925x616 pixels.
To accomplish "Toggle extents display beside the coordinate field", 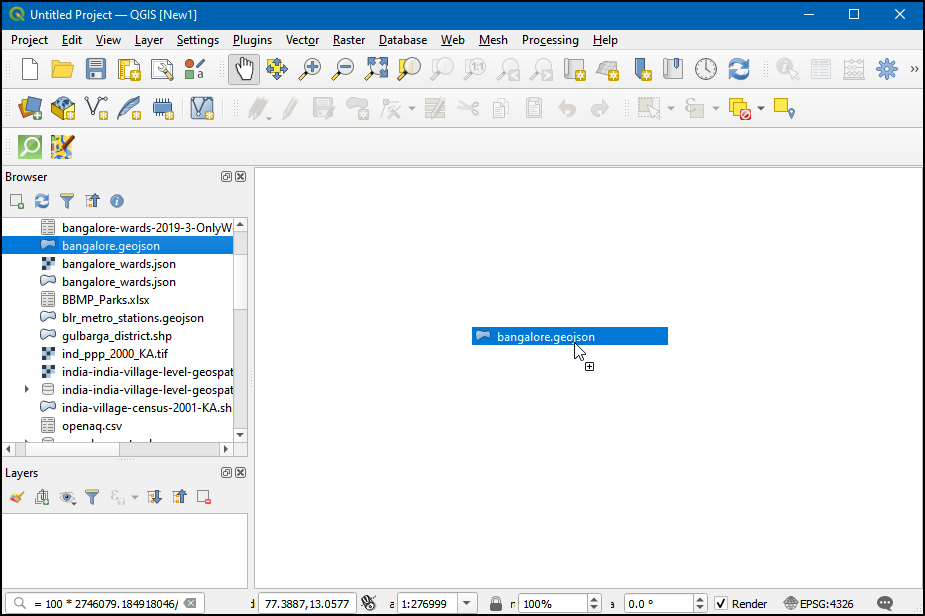I will pyautogui.click(x=369, y=603).
